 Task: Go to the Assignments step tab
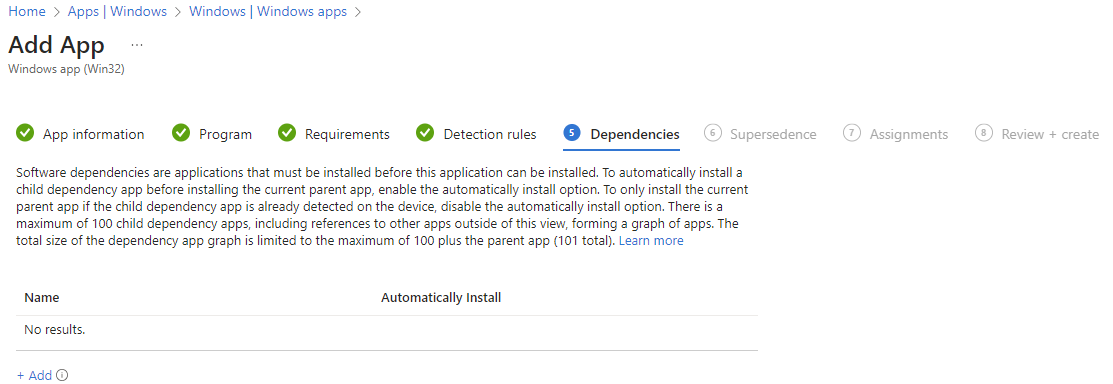tap(895, 134)
